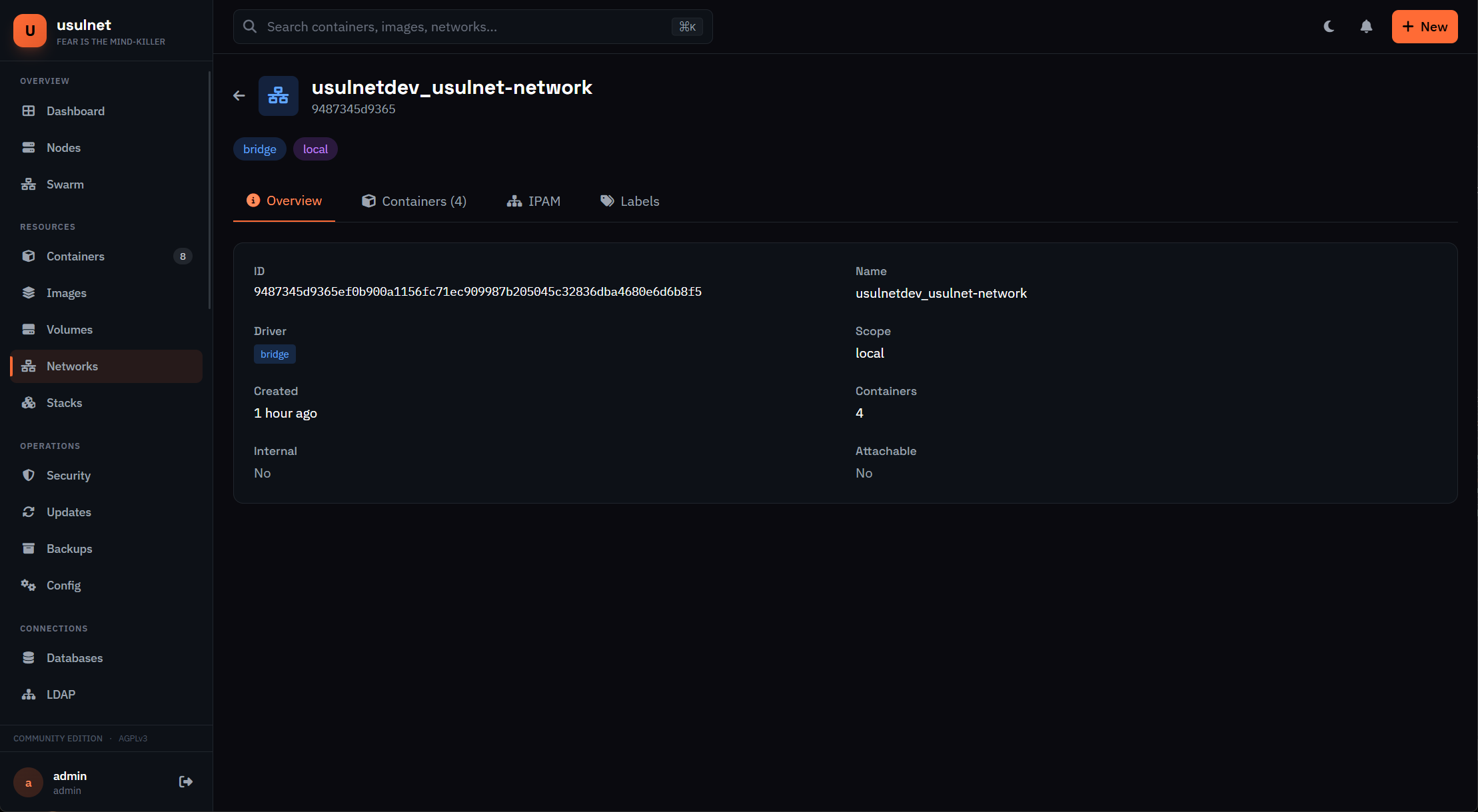Image resolution: width=1478 pixels, height=812 pixels.
Task: Open the Databases section
Action: 75,657
